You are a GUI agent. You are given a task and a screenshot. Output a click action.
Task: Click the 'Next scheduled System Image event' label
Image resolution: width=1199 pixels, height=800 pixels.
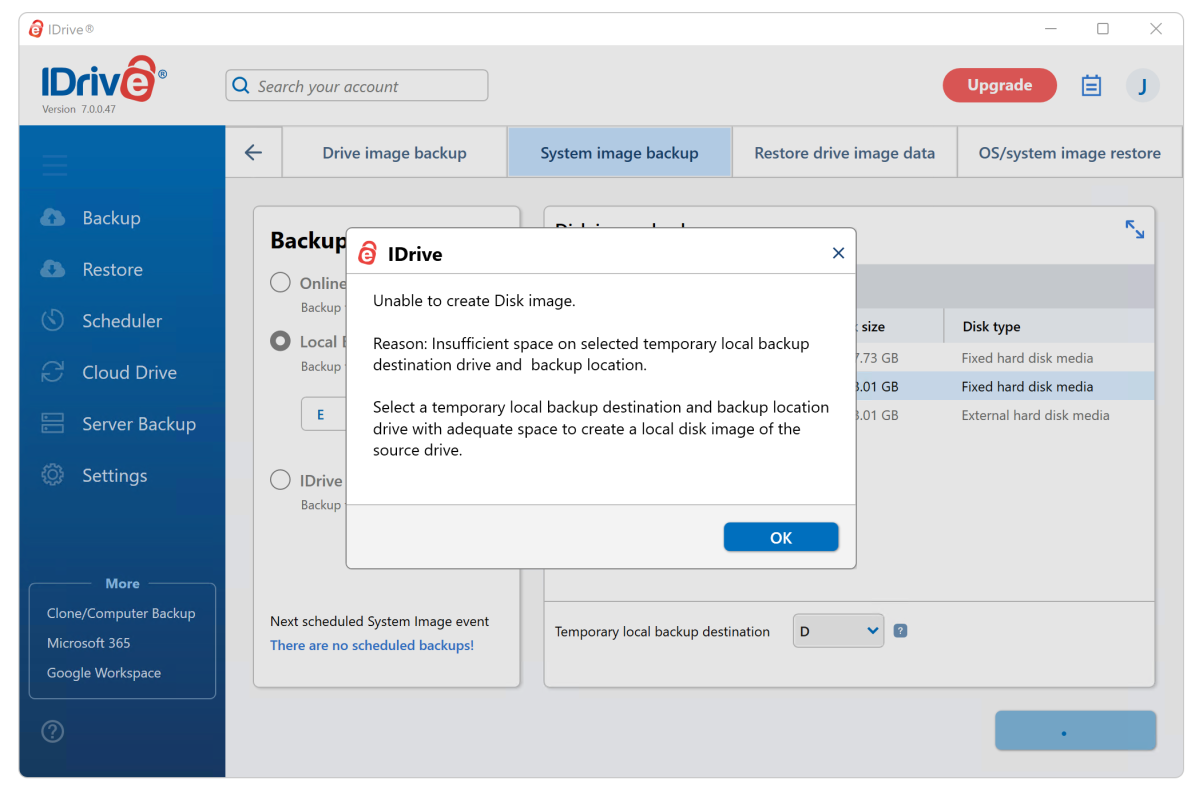379,621
